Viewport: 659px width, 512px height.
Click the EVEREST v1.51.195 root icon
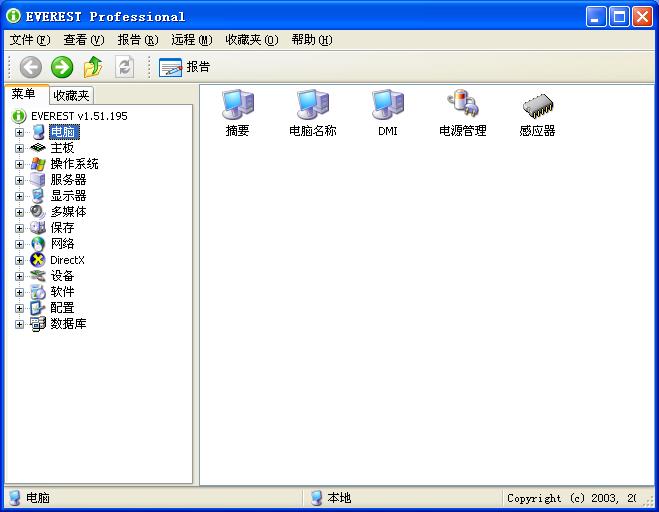click(x=19, y=116)
